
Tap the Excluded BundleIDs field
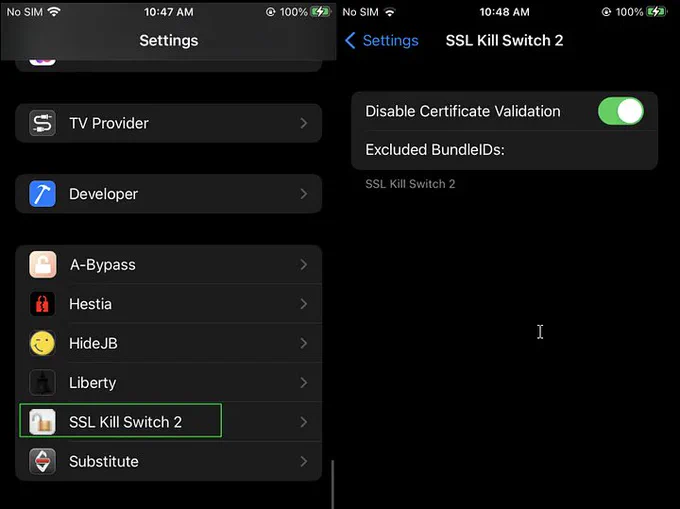(504, 150)
